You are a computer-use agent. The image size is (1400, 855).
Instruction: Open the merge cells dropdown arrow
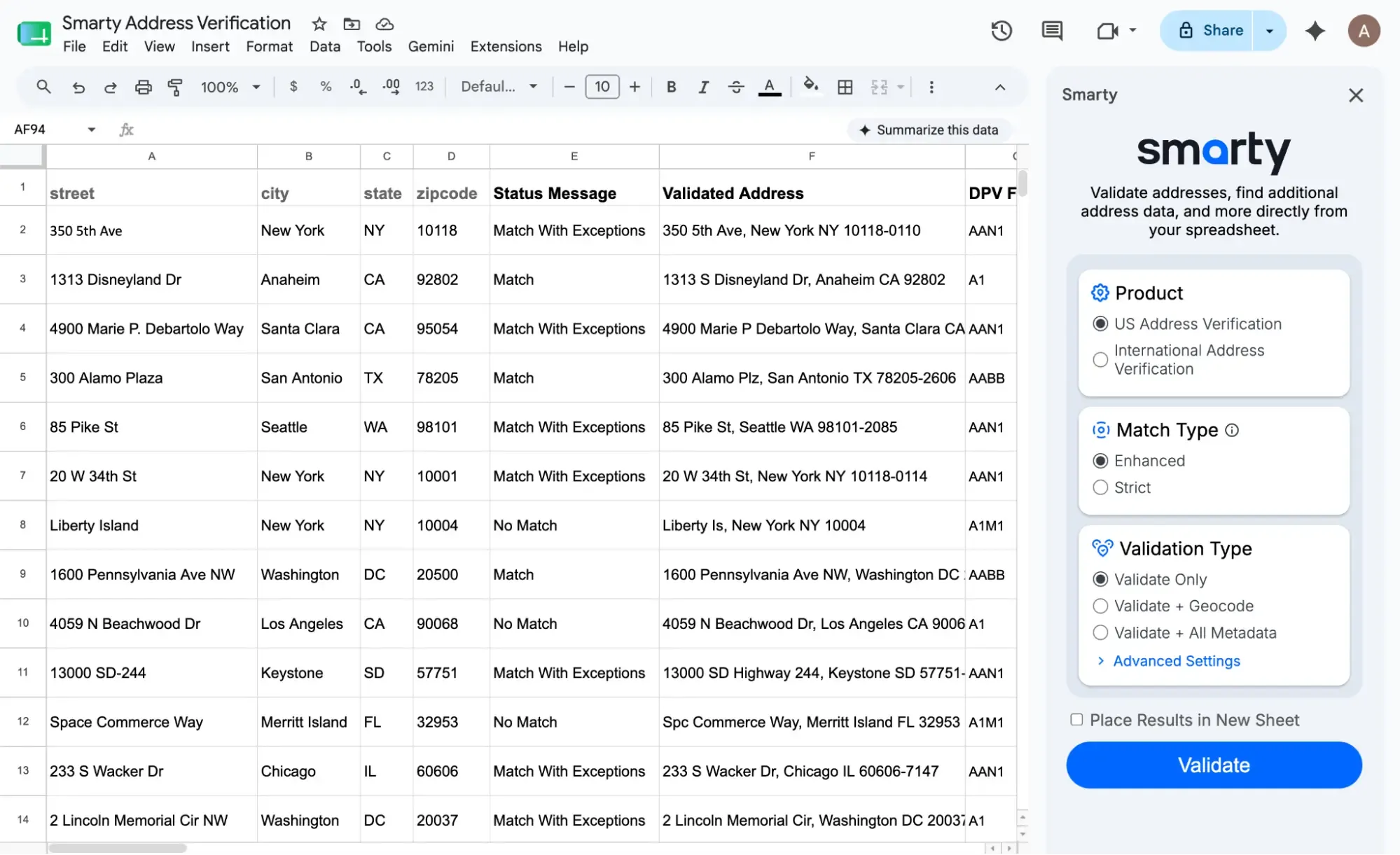tap(901, 87)
